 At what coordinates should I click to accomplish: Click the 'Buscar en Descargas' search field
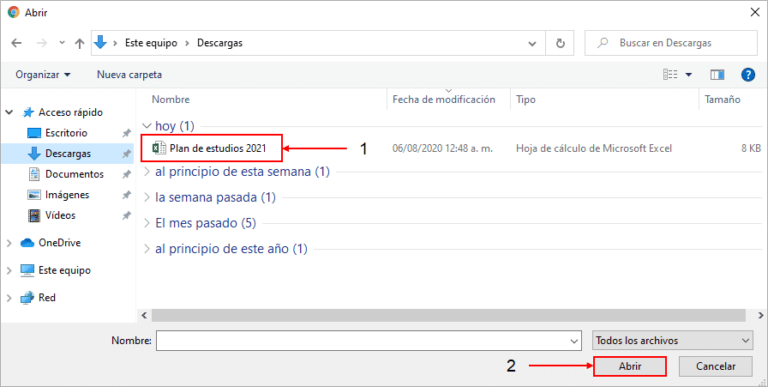click(671, 43)
